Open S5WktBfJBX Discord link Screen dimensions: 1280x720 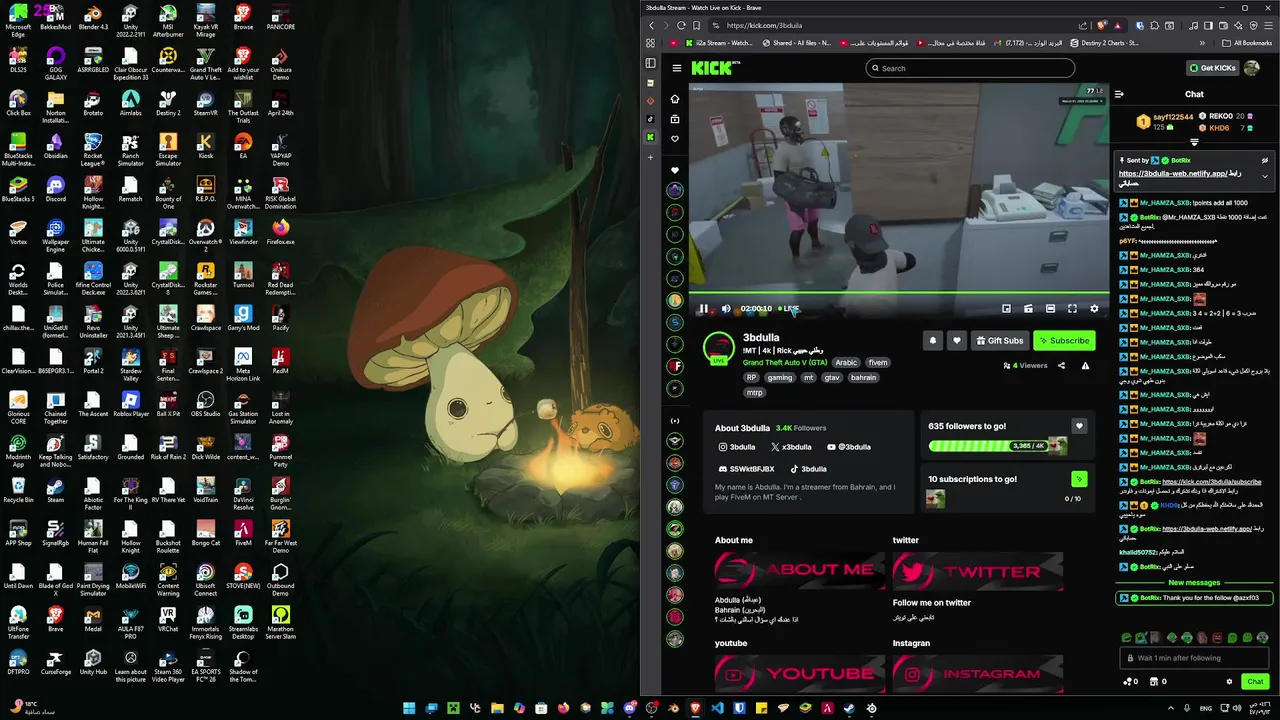(x=746, y=469)
